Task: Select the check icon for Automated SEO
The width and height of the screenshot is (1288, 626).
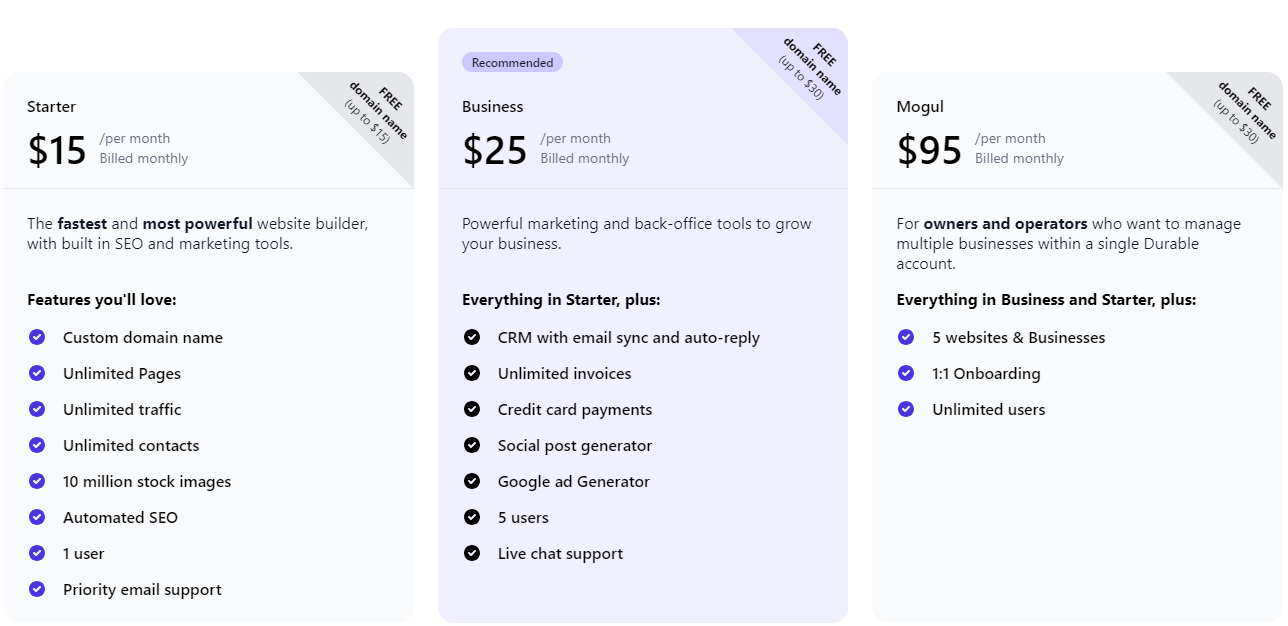Action: pyautogui.click(x=37, y=517)
